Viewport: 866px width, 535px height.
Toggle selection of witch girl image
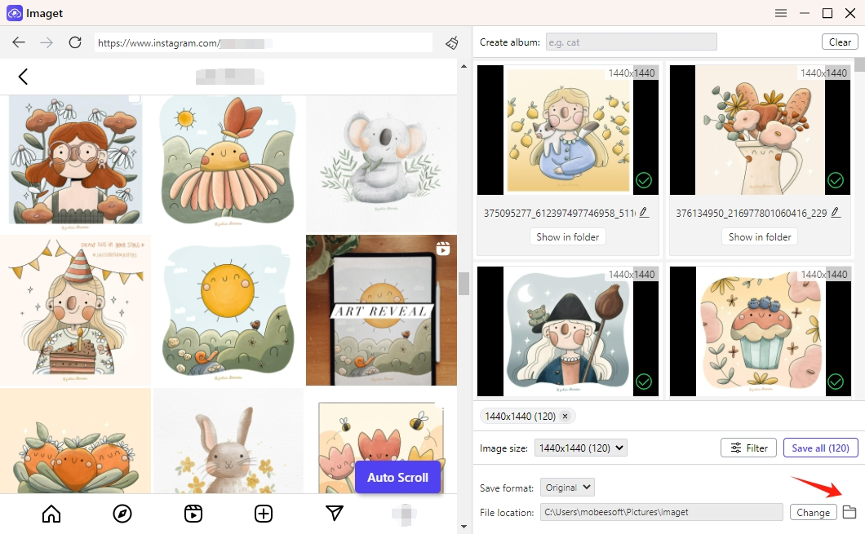643,382
